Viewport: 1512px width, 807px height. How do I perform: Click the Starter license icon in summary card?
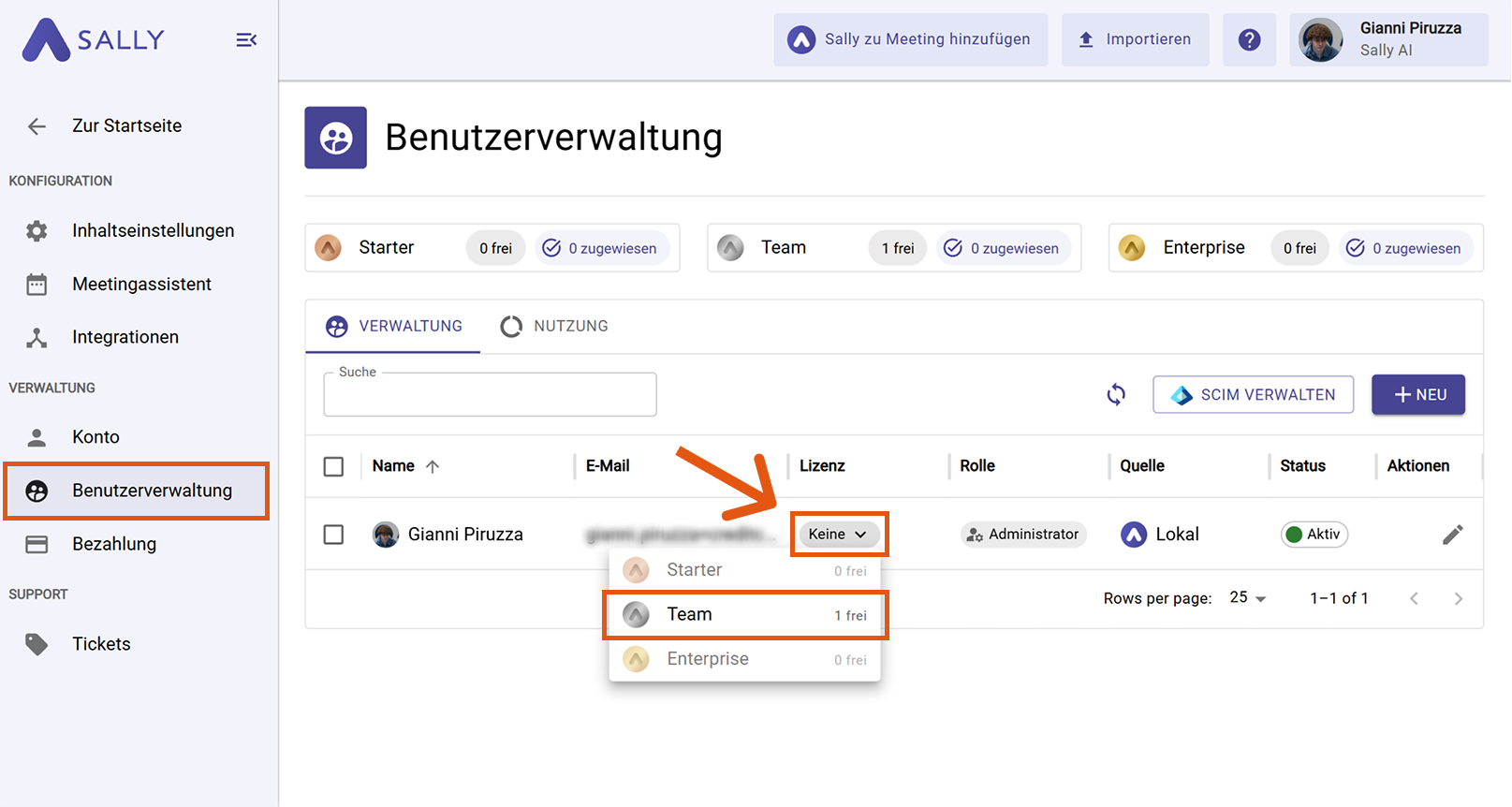coord(328,248)
